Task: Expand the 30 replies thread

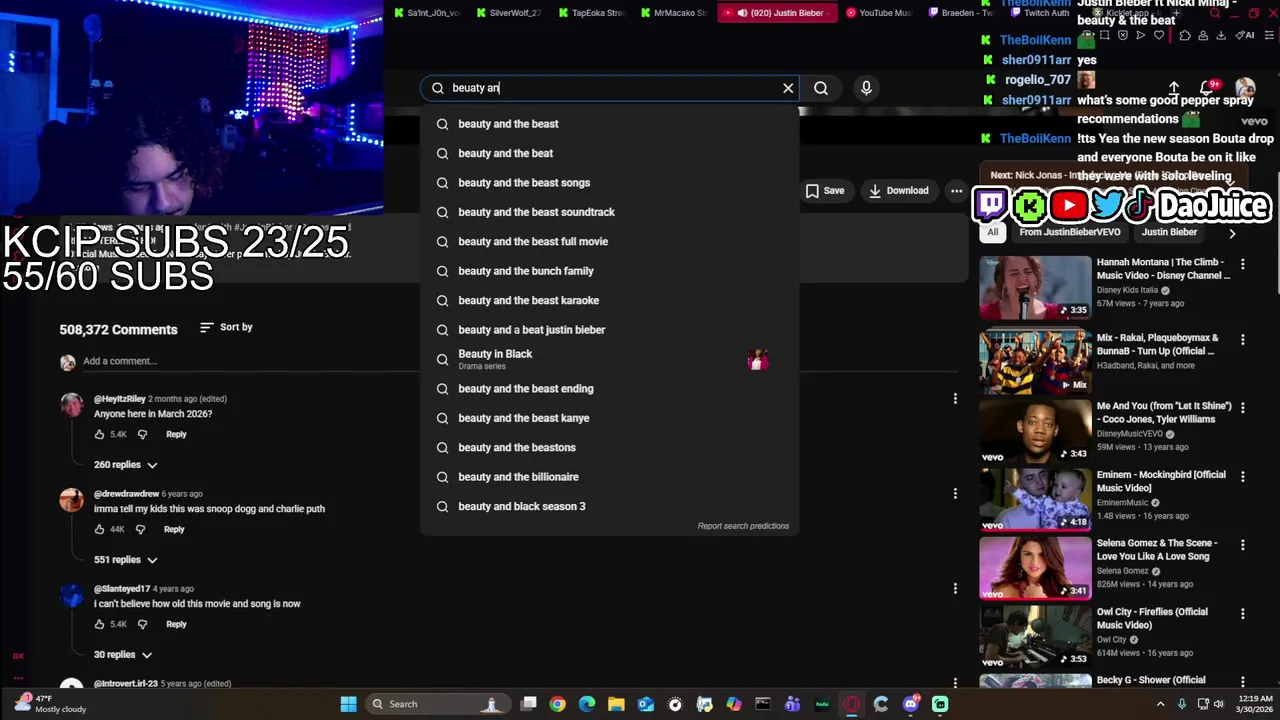Action: coord(123,655)
